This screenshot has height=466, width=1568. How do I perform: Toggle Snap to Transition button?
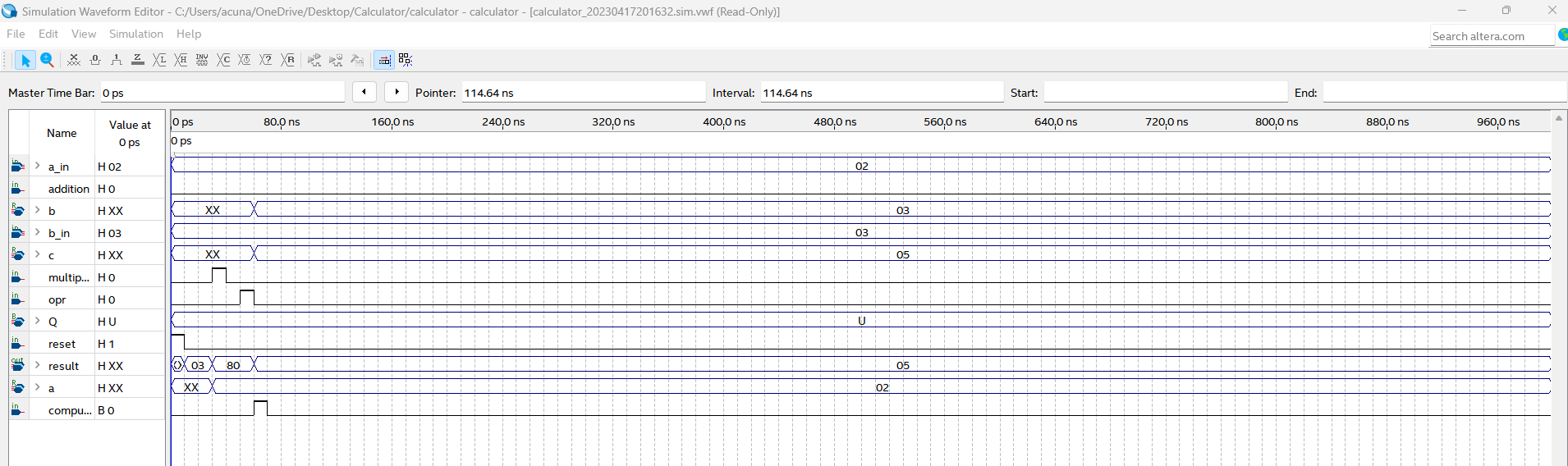384,60
